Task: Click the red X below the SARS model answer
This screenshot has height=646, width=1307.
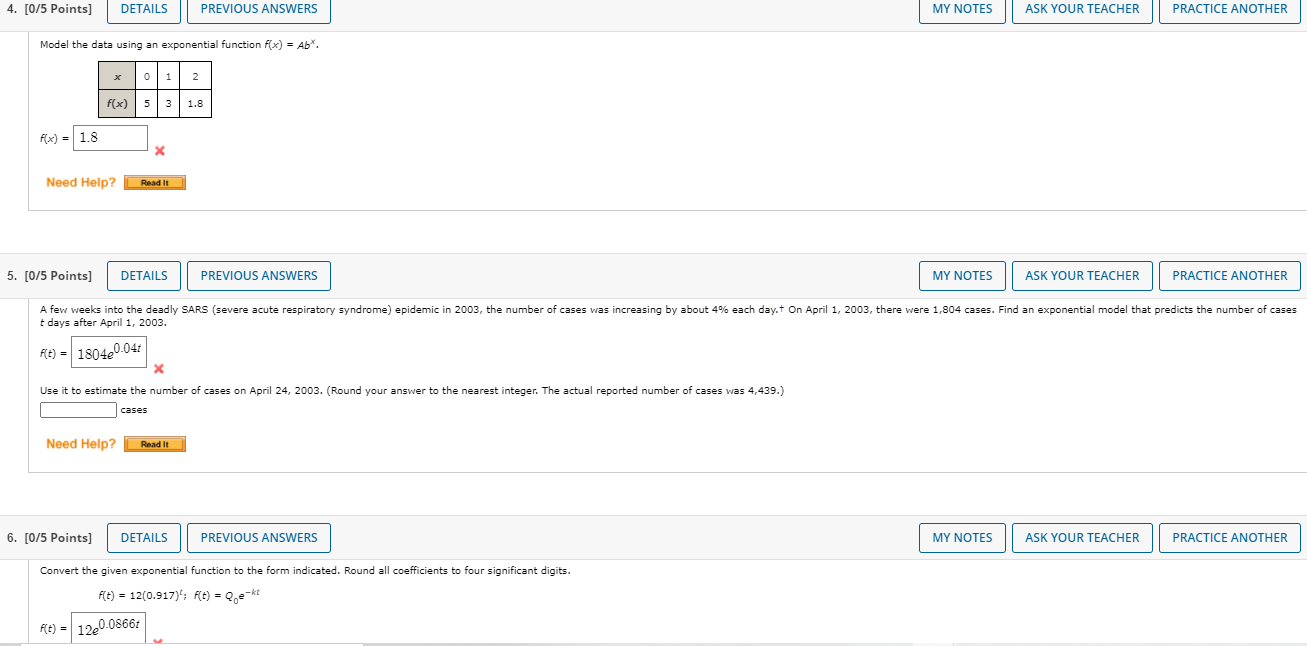Action: (x=157, y=368)
